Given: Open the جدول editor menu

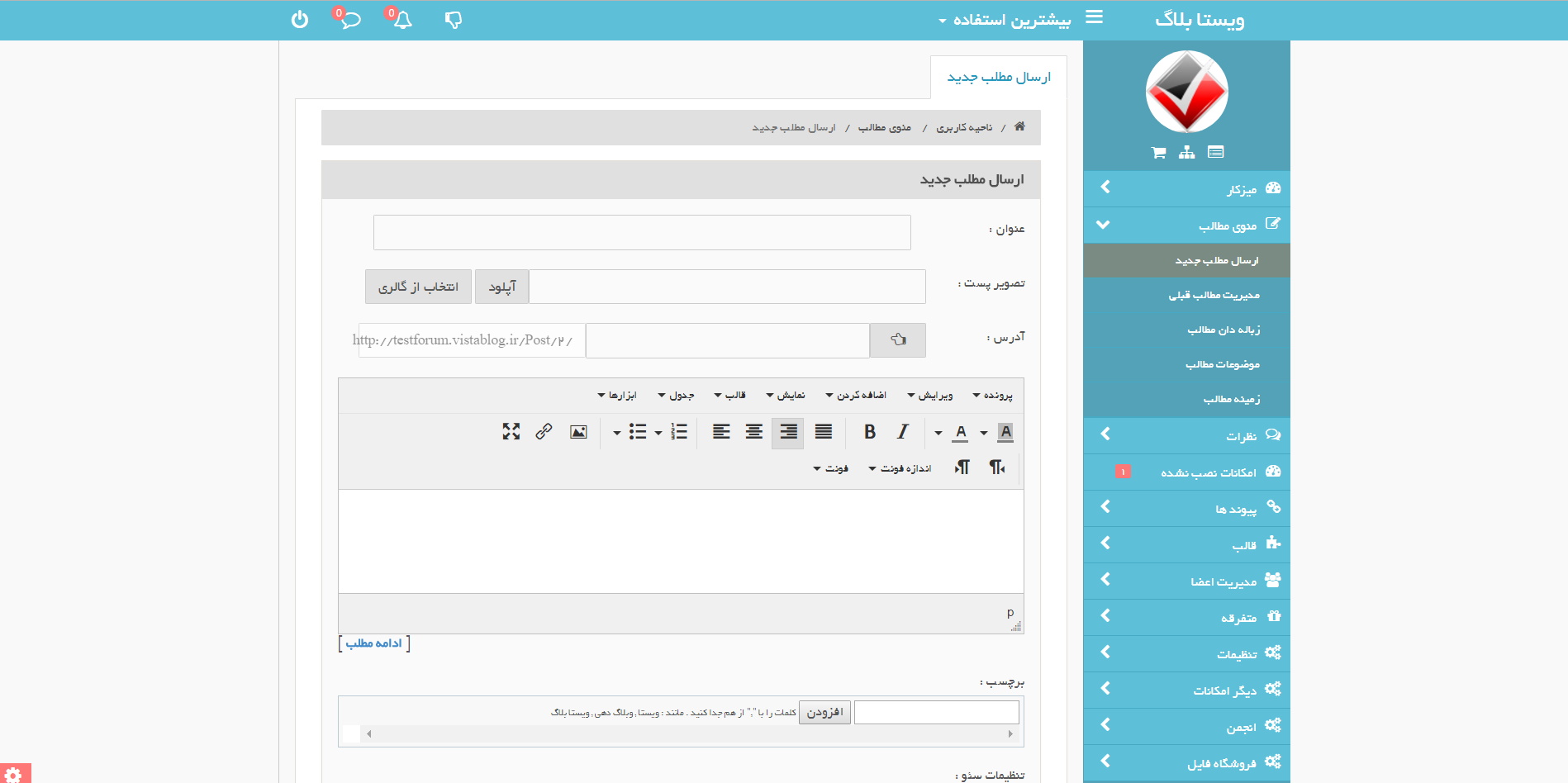Looking at the screenshot, I should (x=676, y=396).
